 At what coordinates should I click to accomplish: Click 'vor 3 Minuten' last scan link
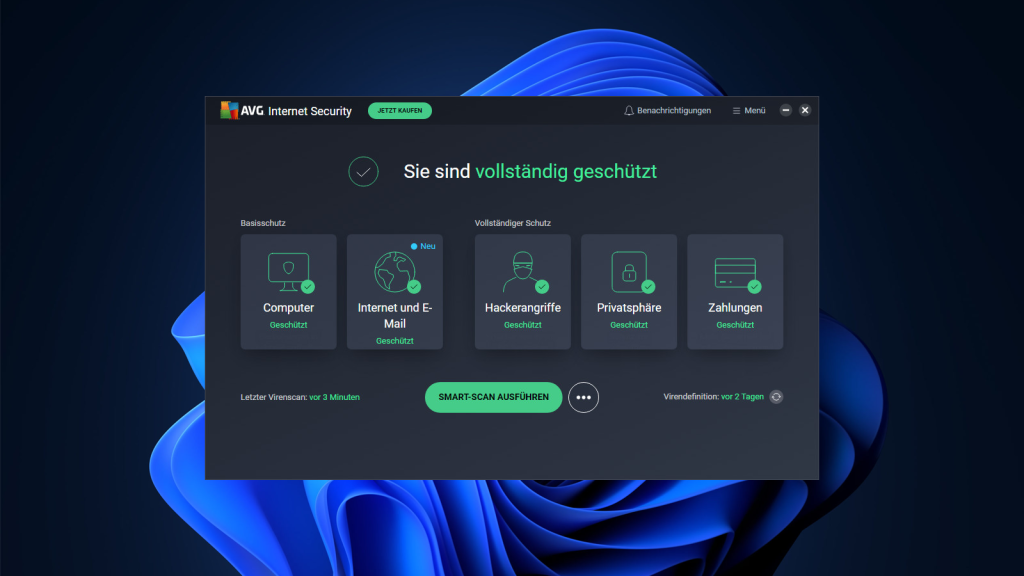(334, 397)
